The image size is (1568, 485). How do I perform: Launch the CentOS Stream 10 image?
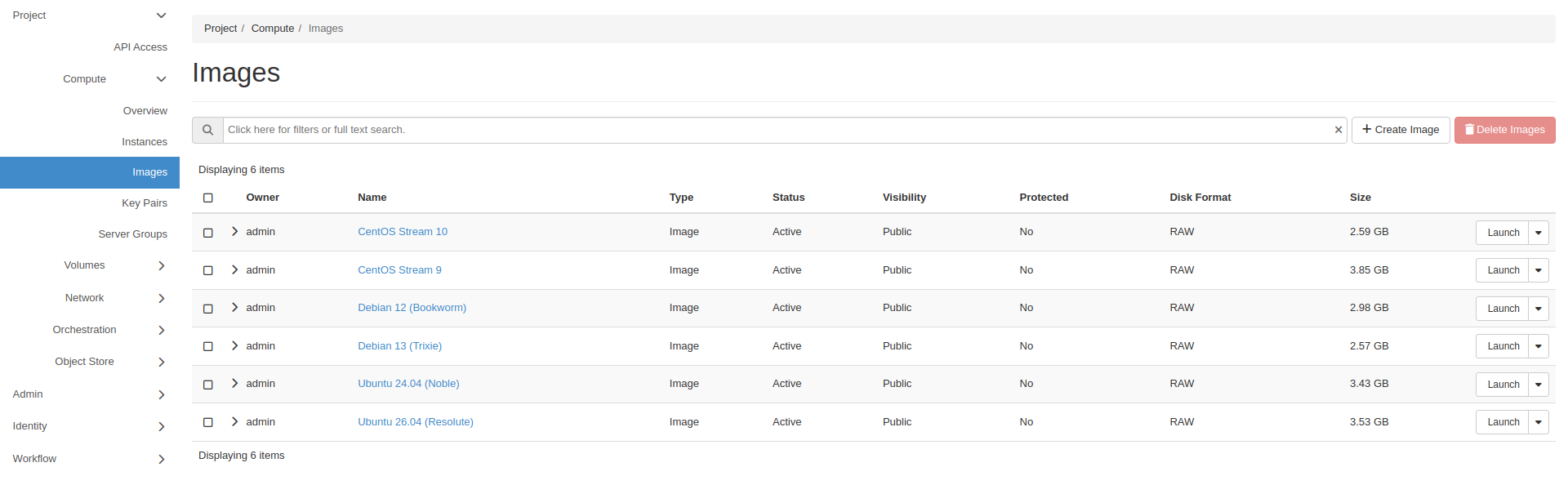(x=1503, y=233)
